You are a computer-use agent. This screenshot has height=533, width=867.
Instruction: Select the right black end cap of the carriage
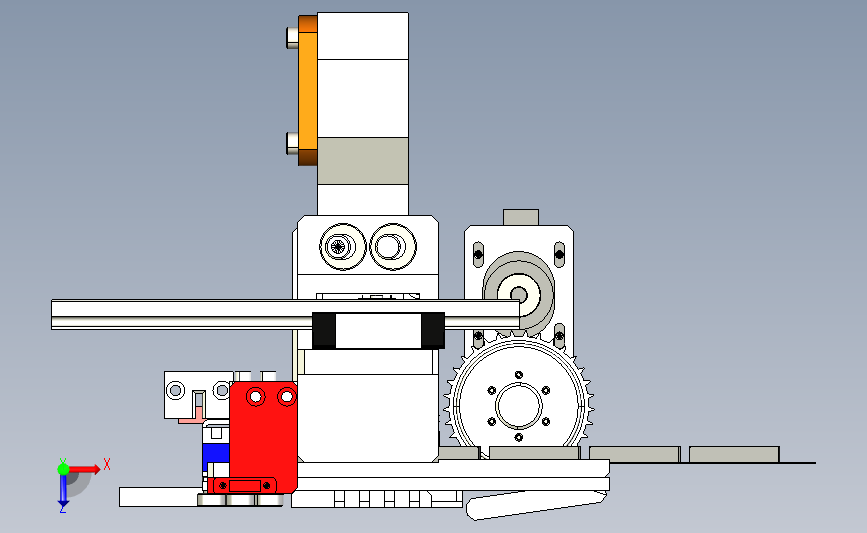(432, 331)
